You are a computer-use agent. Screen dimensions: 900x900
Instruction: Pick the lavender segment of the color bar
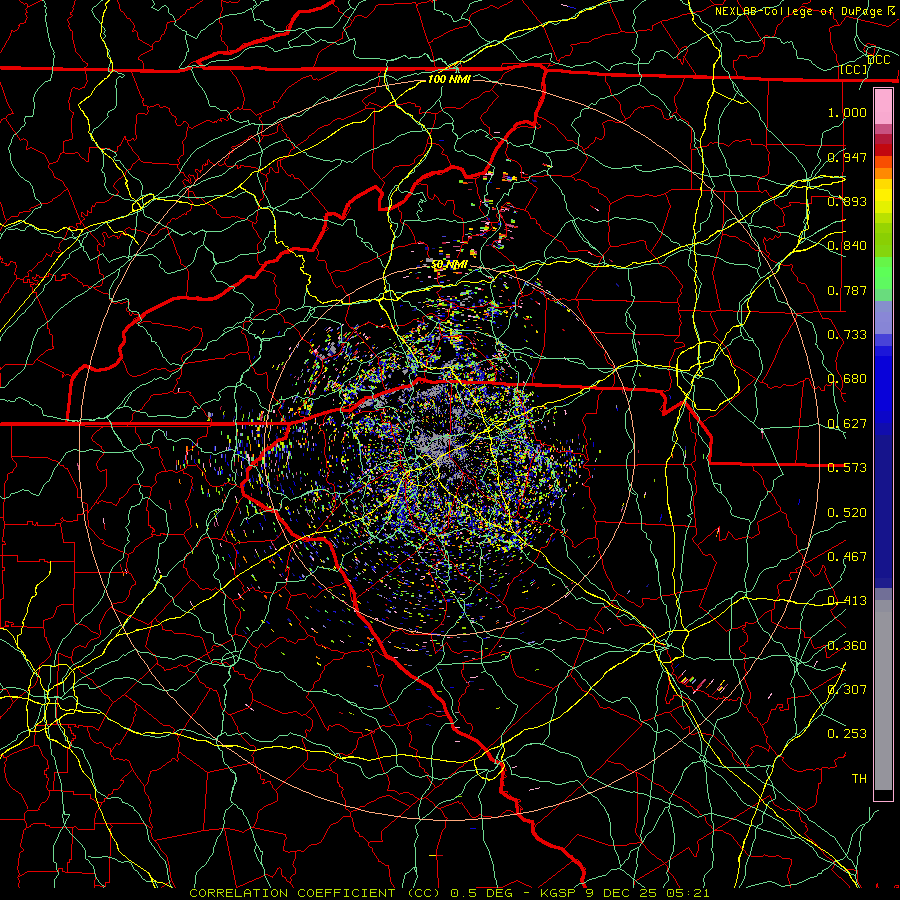[883, 317]
